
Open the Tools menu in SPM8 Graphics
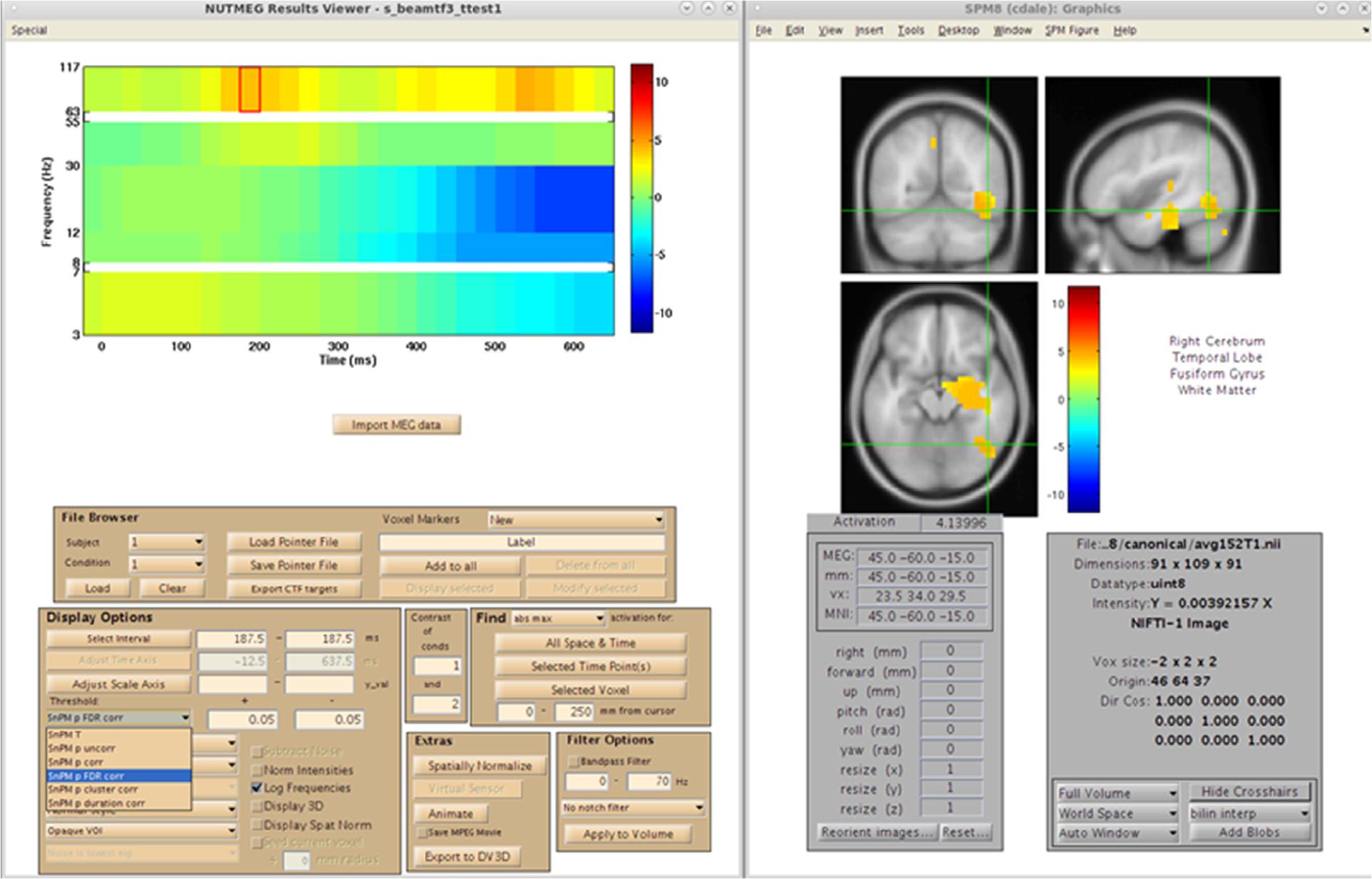[910, 31]
